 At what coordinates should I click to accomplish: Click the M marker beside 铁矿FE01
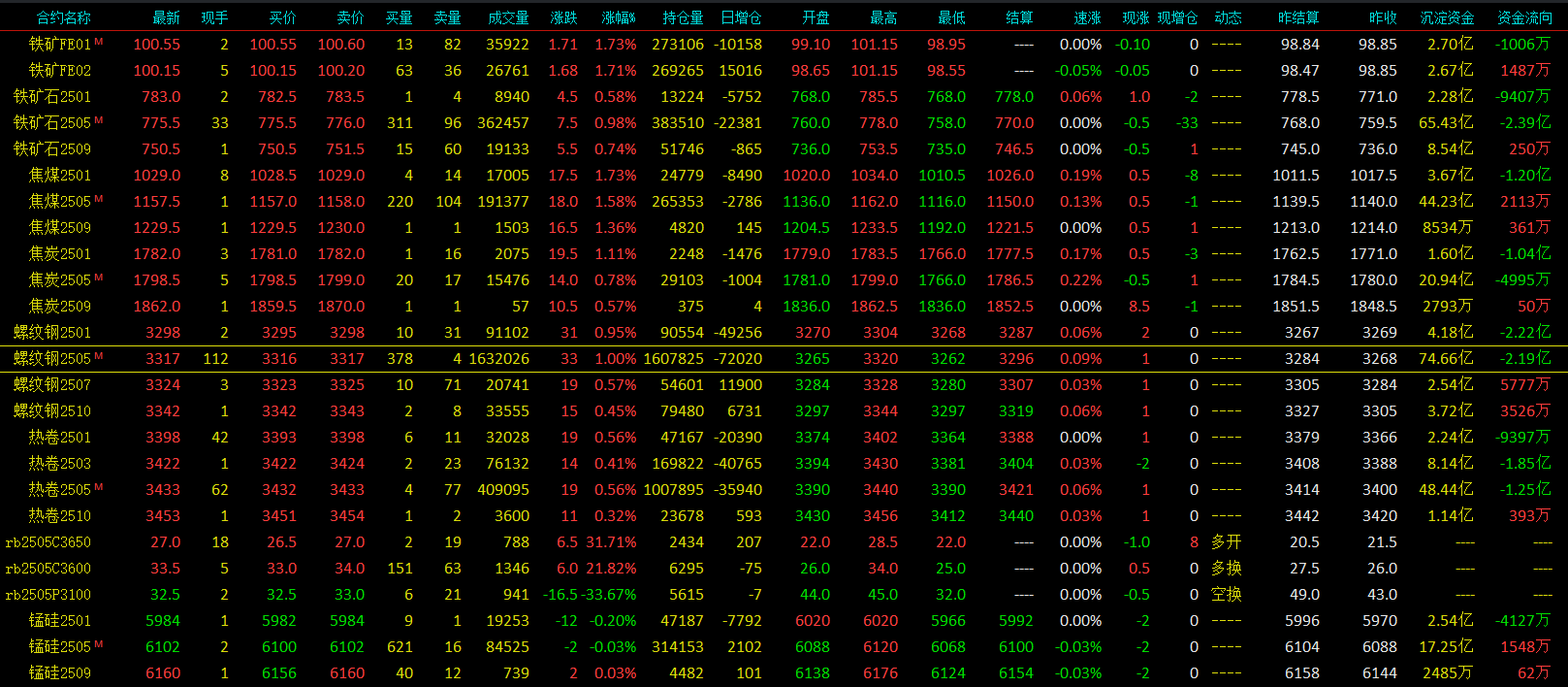(99, 42)
